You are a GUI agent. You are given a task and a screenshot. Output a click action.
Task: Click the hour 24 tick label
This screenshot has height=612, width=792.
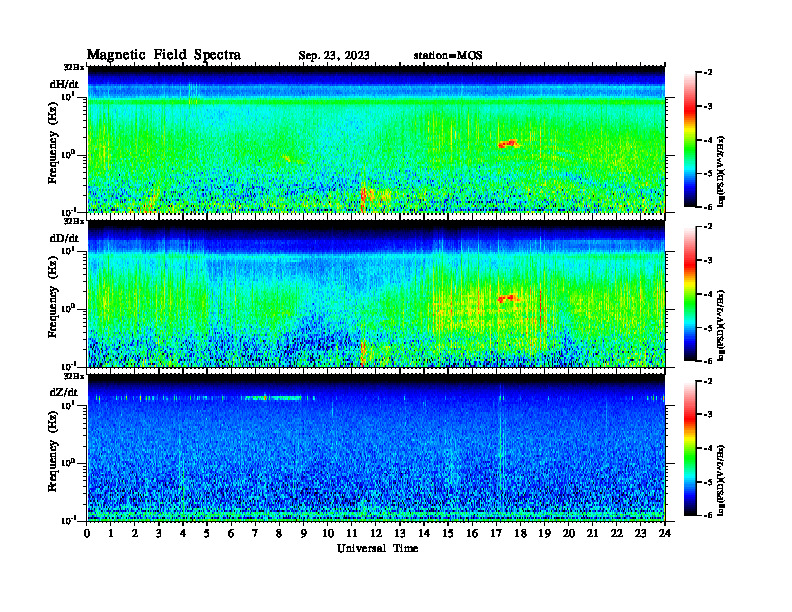click(x=665, y=533)
